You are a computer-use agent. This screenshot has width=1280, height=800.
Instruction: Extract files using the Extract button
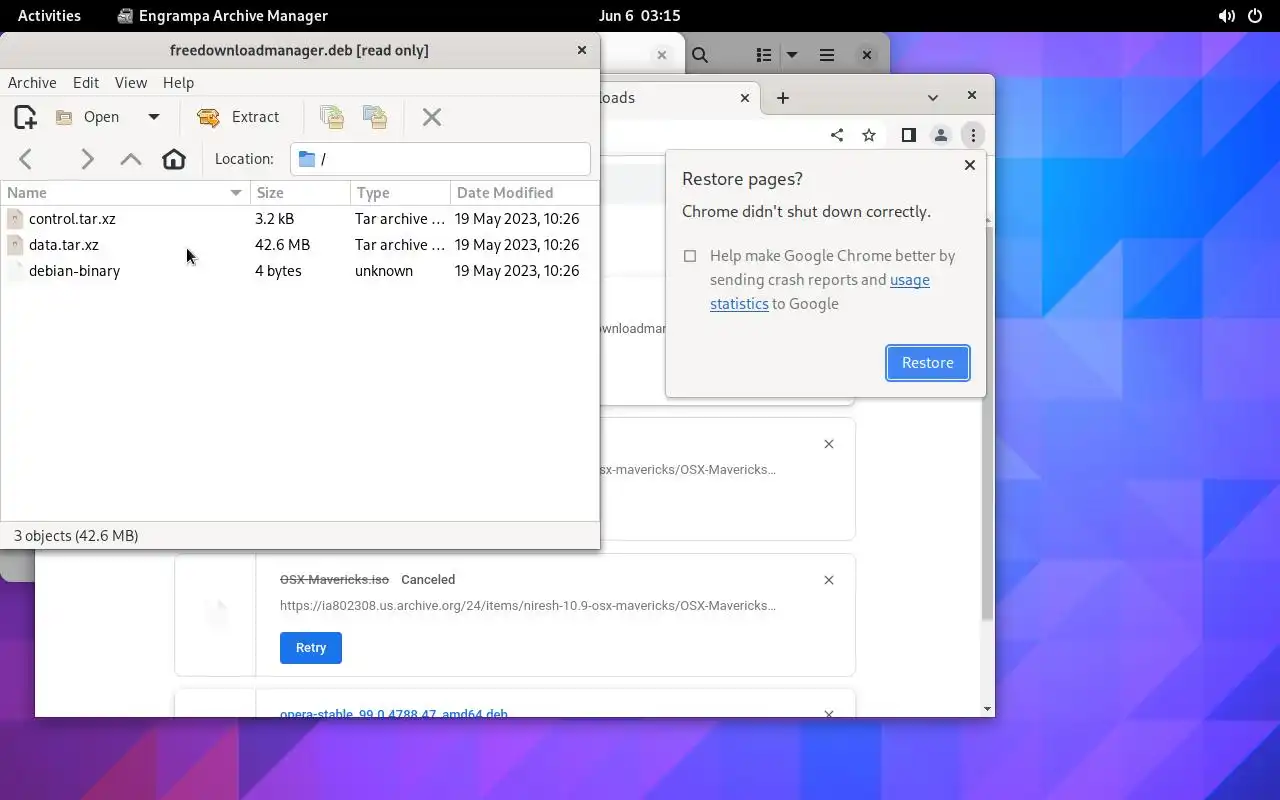(239, 117)
